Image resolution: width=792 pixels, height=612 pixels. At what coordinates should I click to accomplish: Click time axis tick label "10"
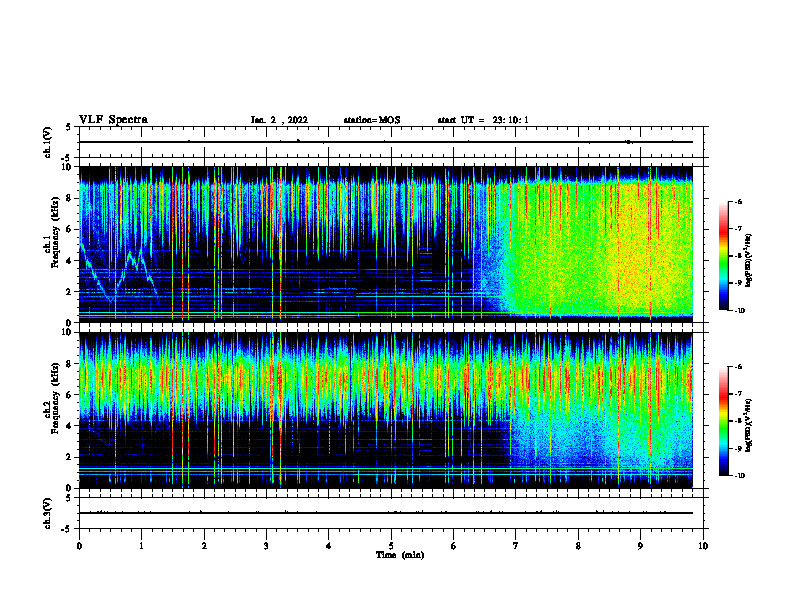coord(703,546)
